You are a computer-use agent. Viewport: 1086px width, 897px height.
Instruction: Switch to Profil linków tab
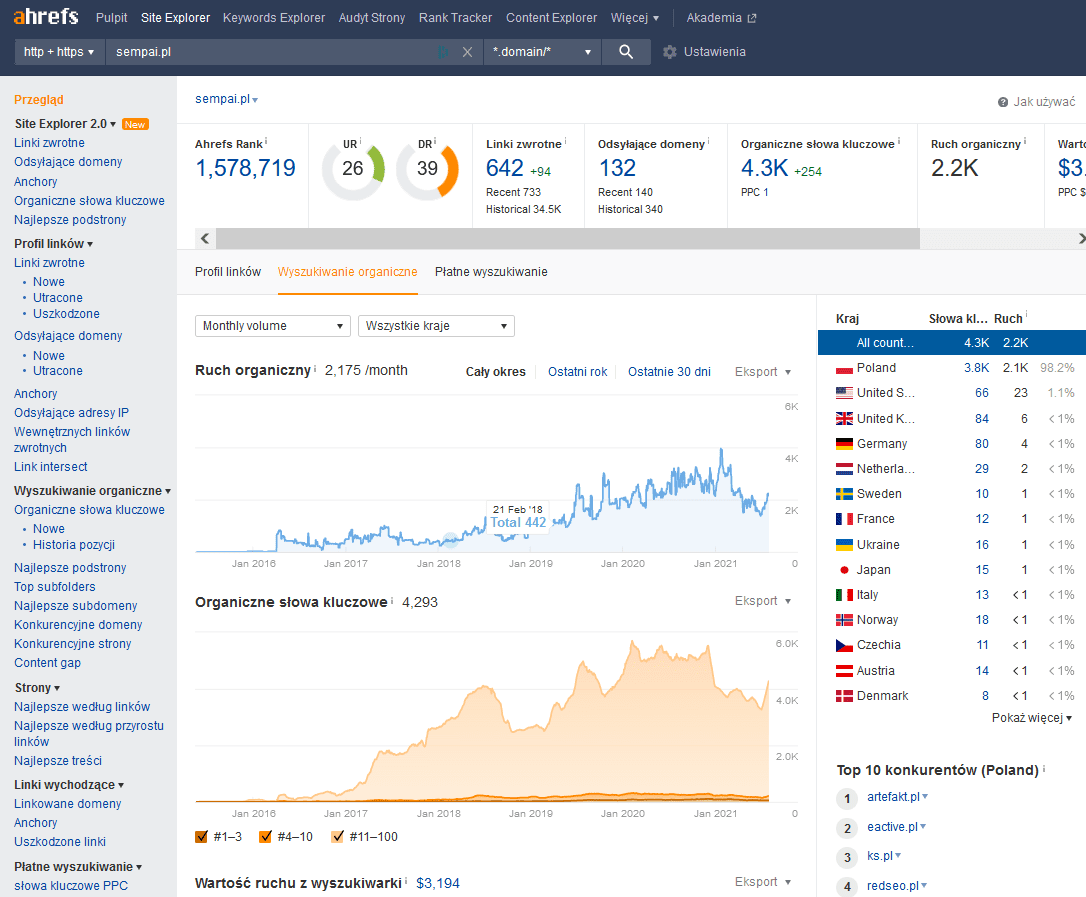click(x=228, y=272)
